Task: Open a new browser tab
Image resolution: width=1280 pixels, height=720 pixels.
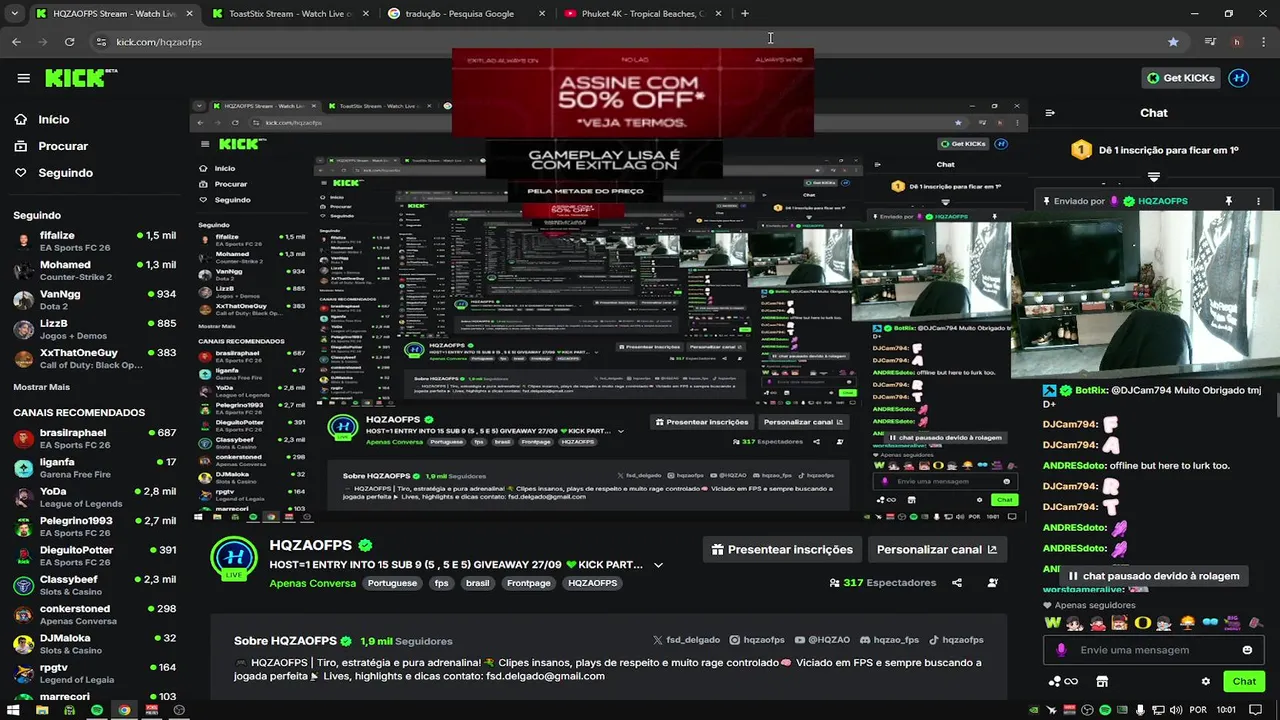Action: click(x=744, y=13)
